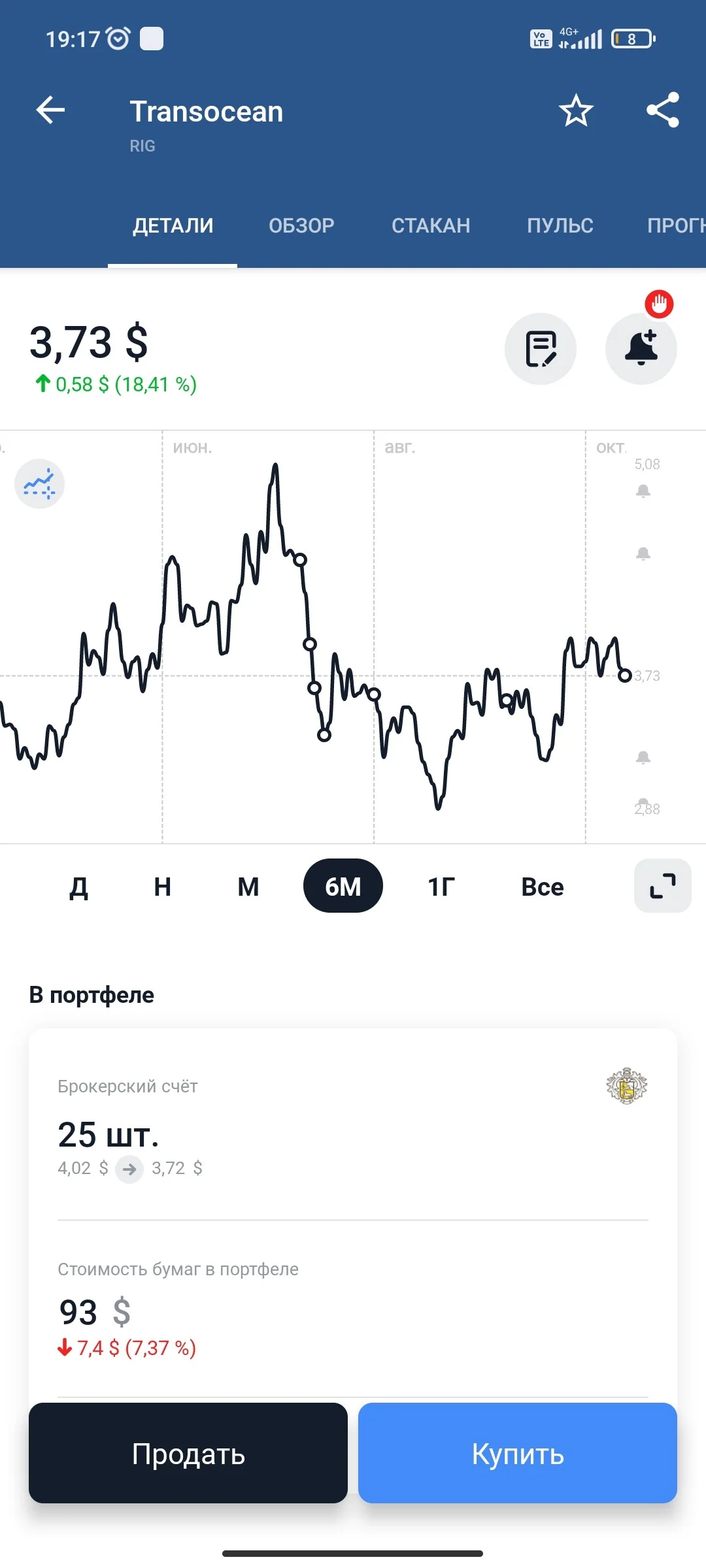
Task: Open Tinkoff broker account emblem
Action: [627, 1086]
